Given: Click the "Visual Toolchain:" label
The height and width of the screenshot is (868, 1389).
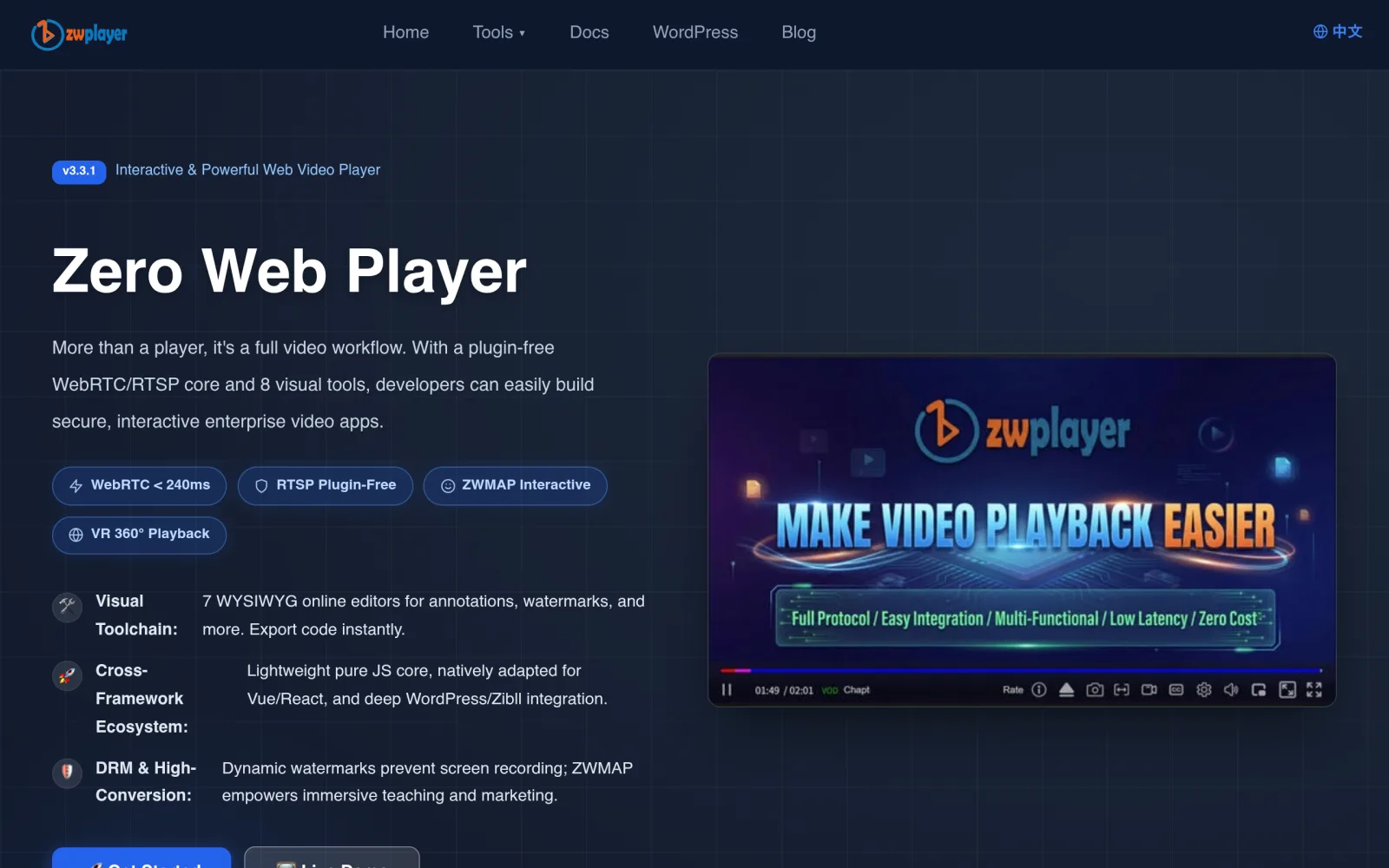Looking at the screenshot, I should (136, 615).
